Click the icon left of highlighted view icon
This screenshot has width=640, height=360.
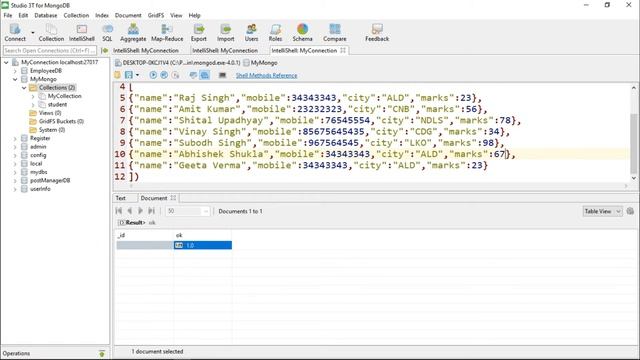pyautogui.click(x=193, y=75)
